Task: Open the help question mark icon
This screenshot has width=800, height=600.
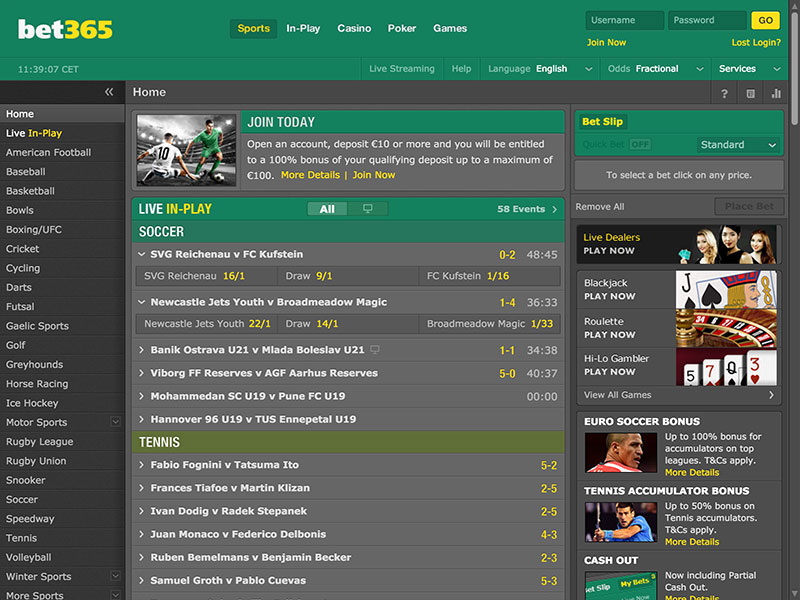Action: coord(724,93)
